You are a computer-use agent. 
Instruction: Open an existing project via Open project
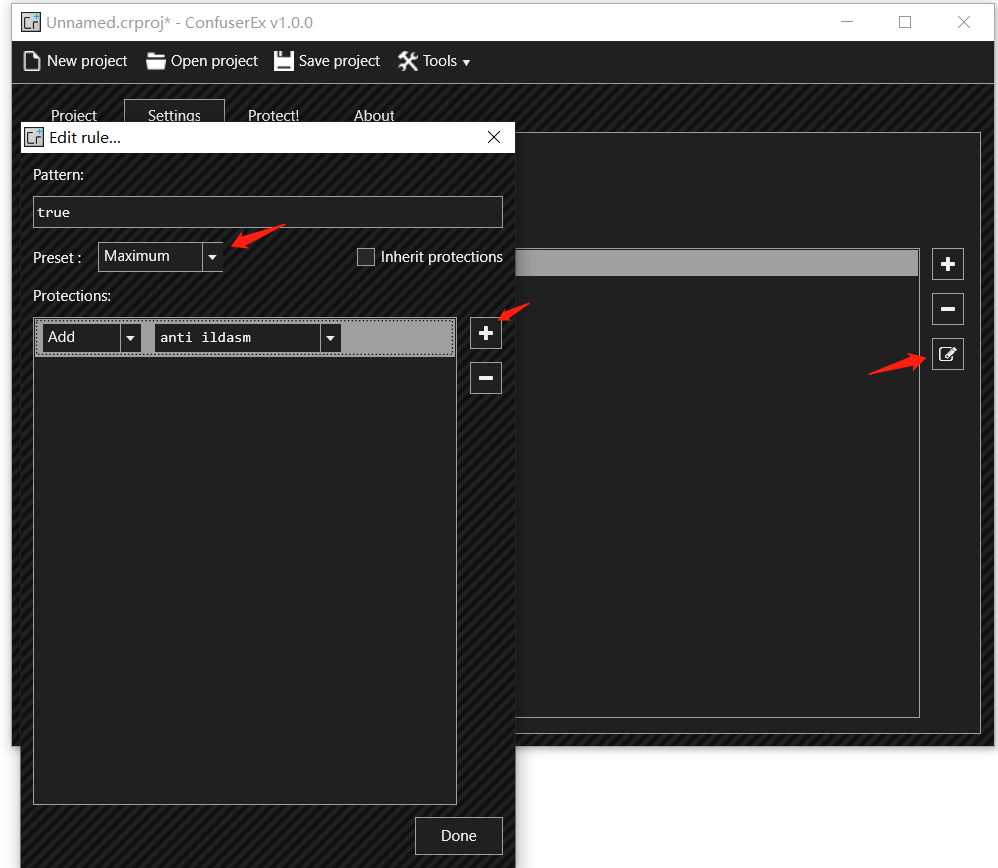202,61
